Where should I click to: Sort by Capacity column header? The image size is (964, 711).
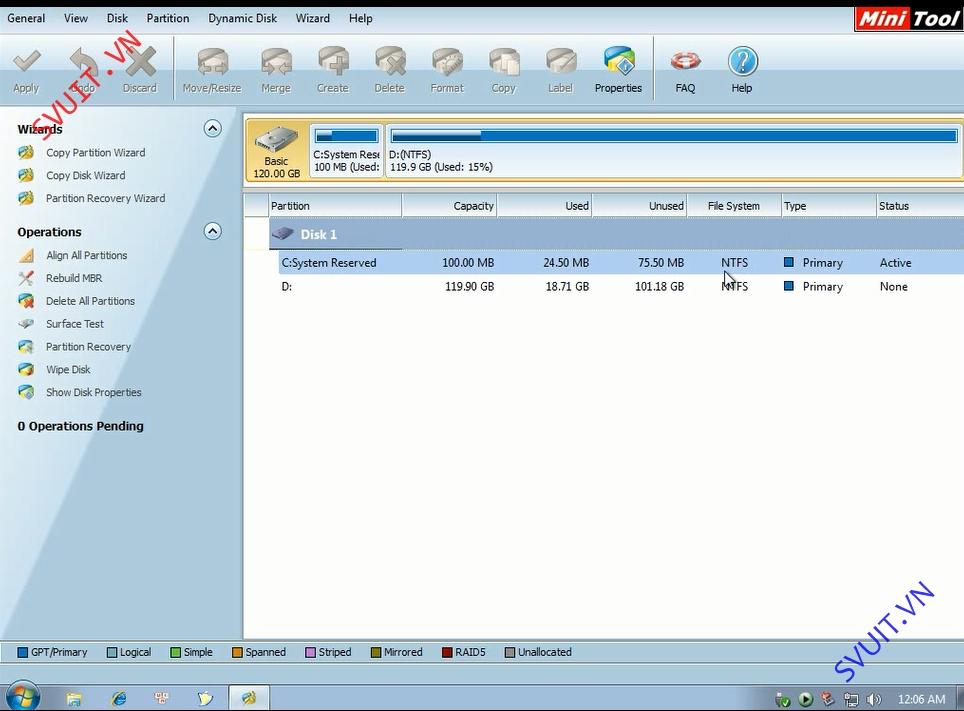(x=449, y=206)
